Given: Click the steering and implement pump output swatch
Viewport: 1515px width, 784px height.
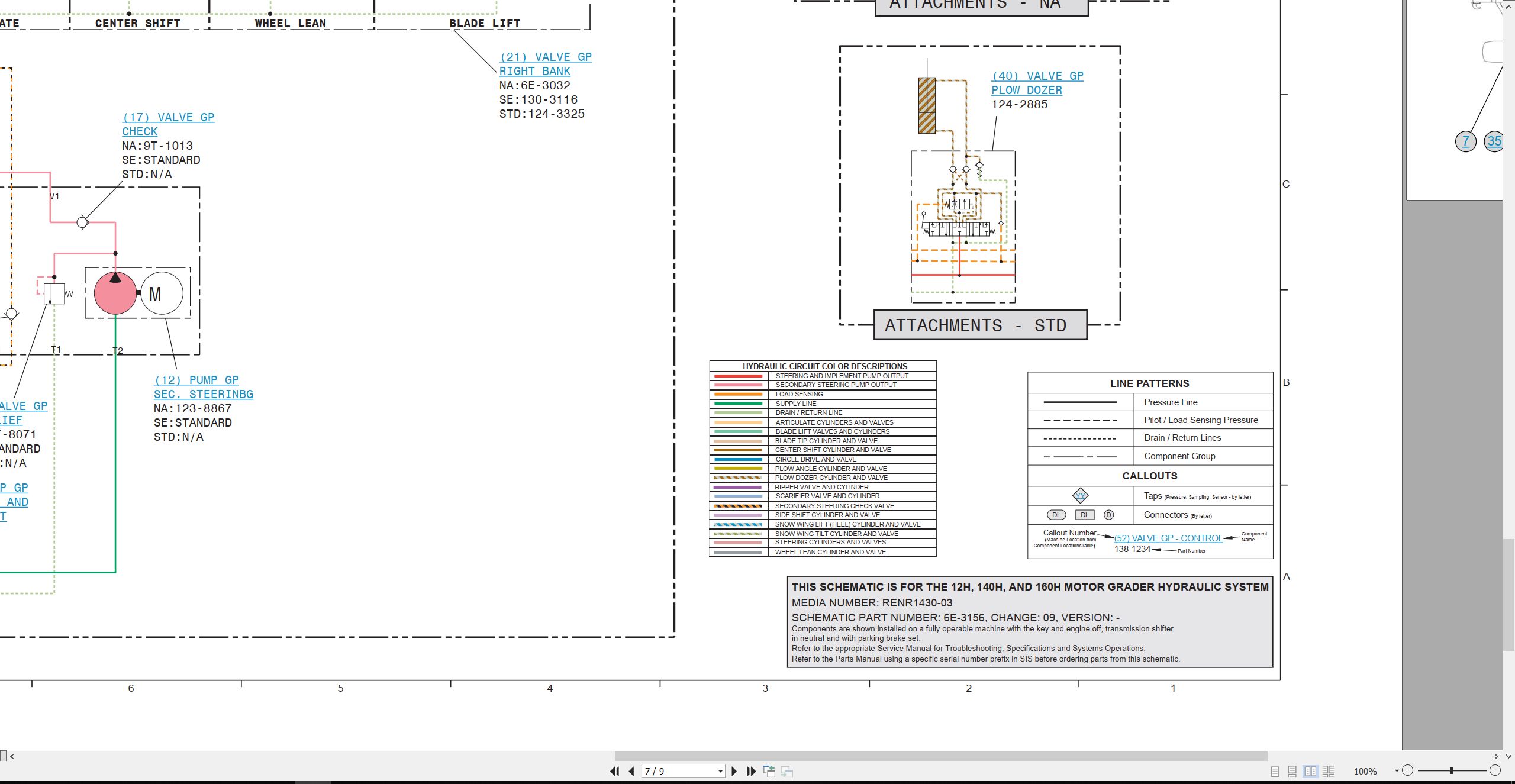Looking at the screenshot, I should pos(738,376).
